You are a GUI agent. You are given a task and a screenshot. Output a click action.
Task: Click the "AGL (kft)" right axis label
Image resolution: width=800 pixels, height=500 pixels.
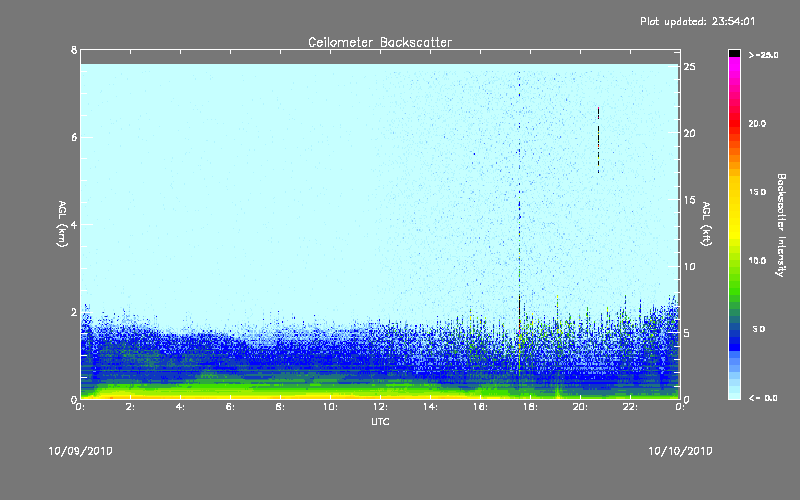point(707,224)
